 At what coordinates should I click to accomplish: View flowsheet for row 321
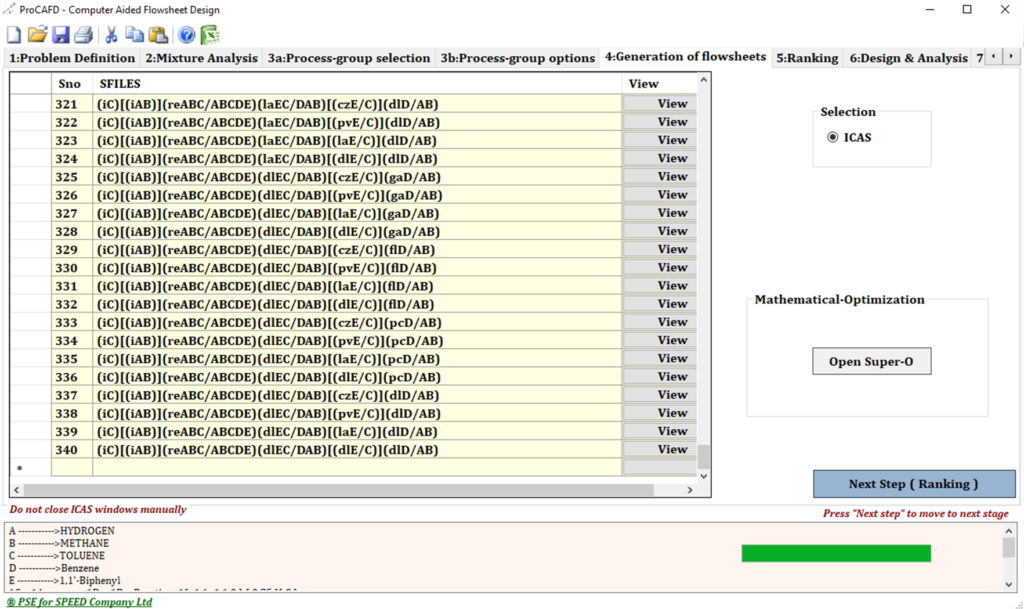coord(660,104)
